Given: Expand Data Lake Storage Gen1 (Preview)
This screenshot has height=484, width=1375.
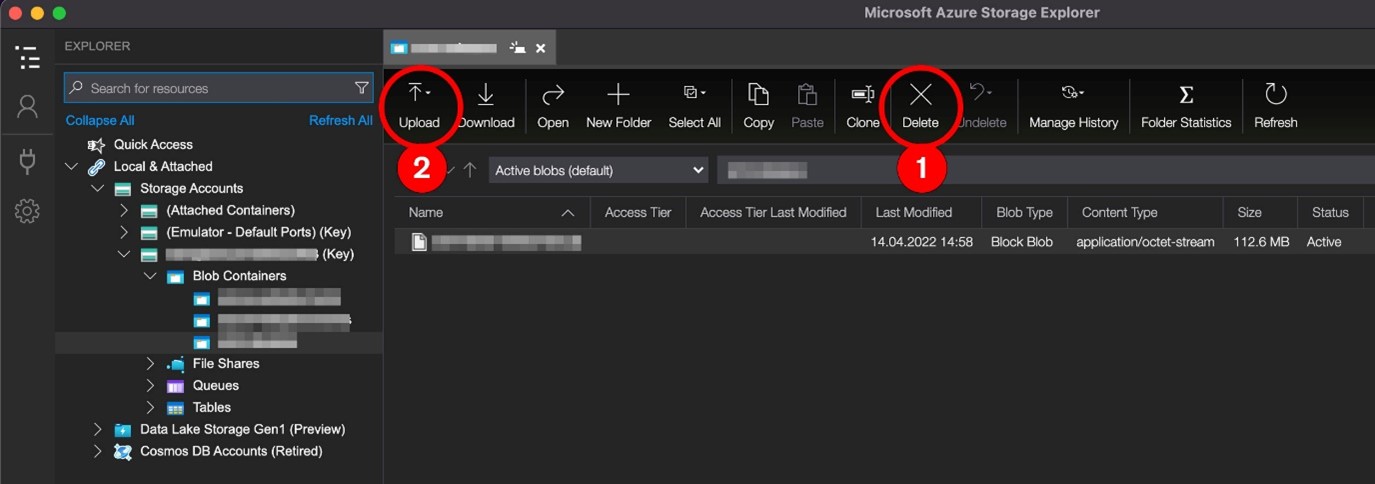Looking at the screenshot, I should 98,429.
